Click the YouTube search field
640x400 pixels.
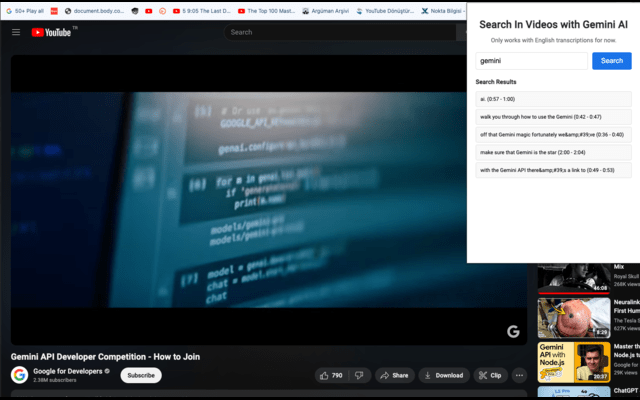tap(340, 32)
